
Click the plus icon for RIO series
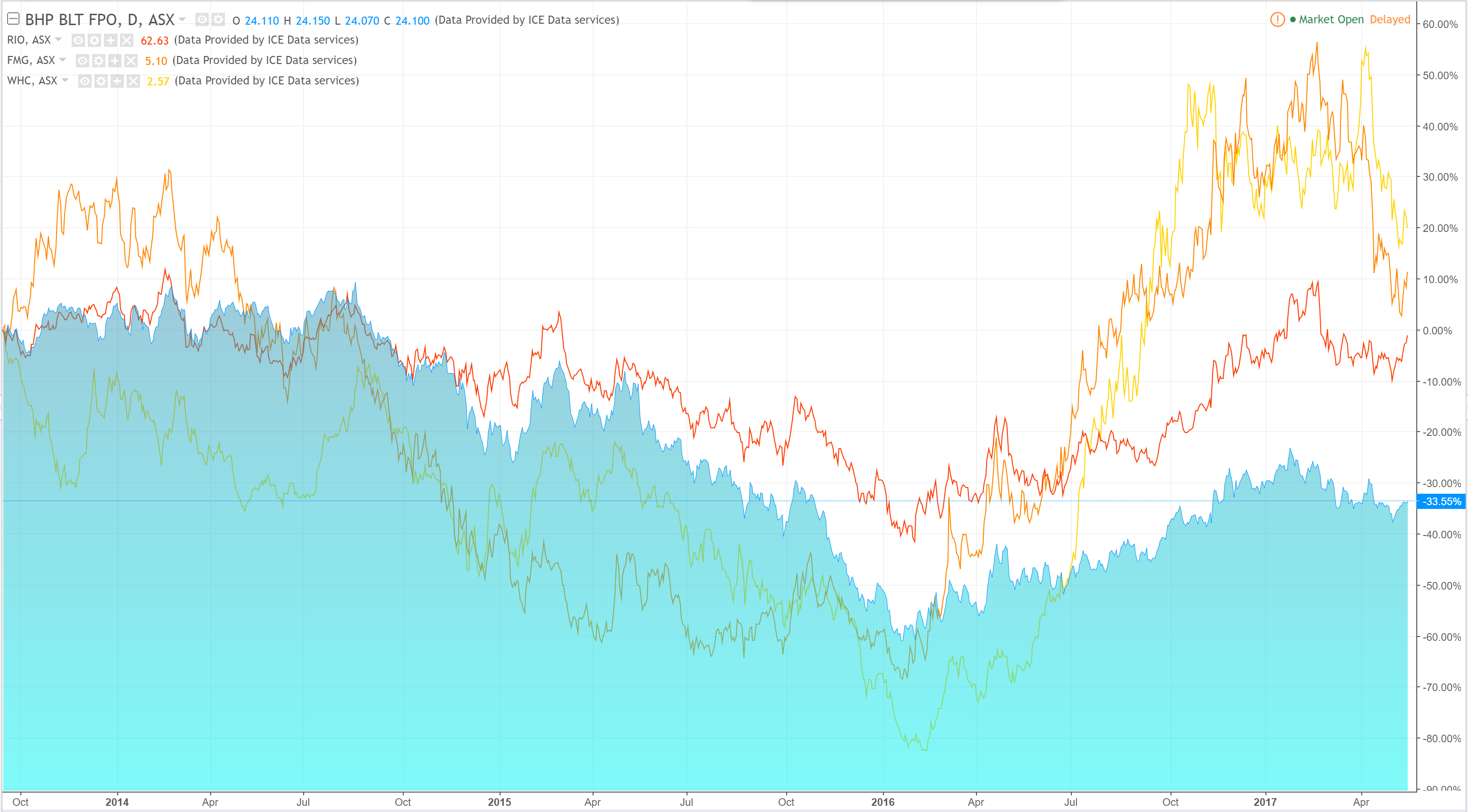coord(110,40)
